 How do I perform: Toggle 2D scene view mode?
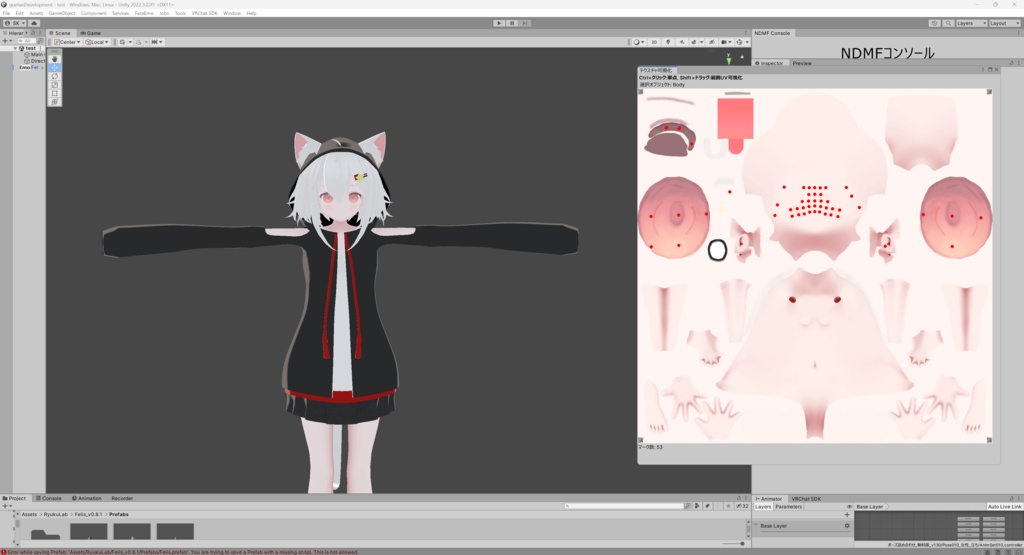tap(654, 42)
